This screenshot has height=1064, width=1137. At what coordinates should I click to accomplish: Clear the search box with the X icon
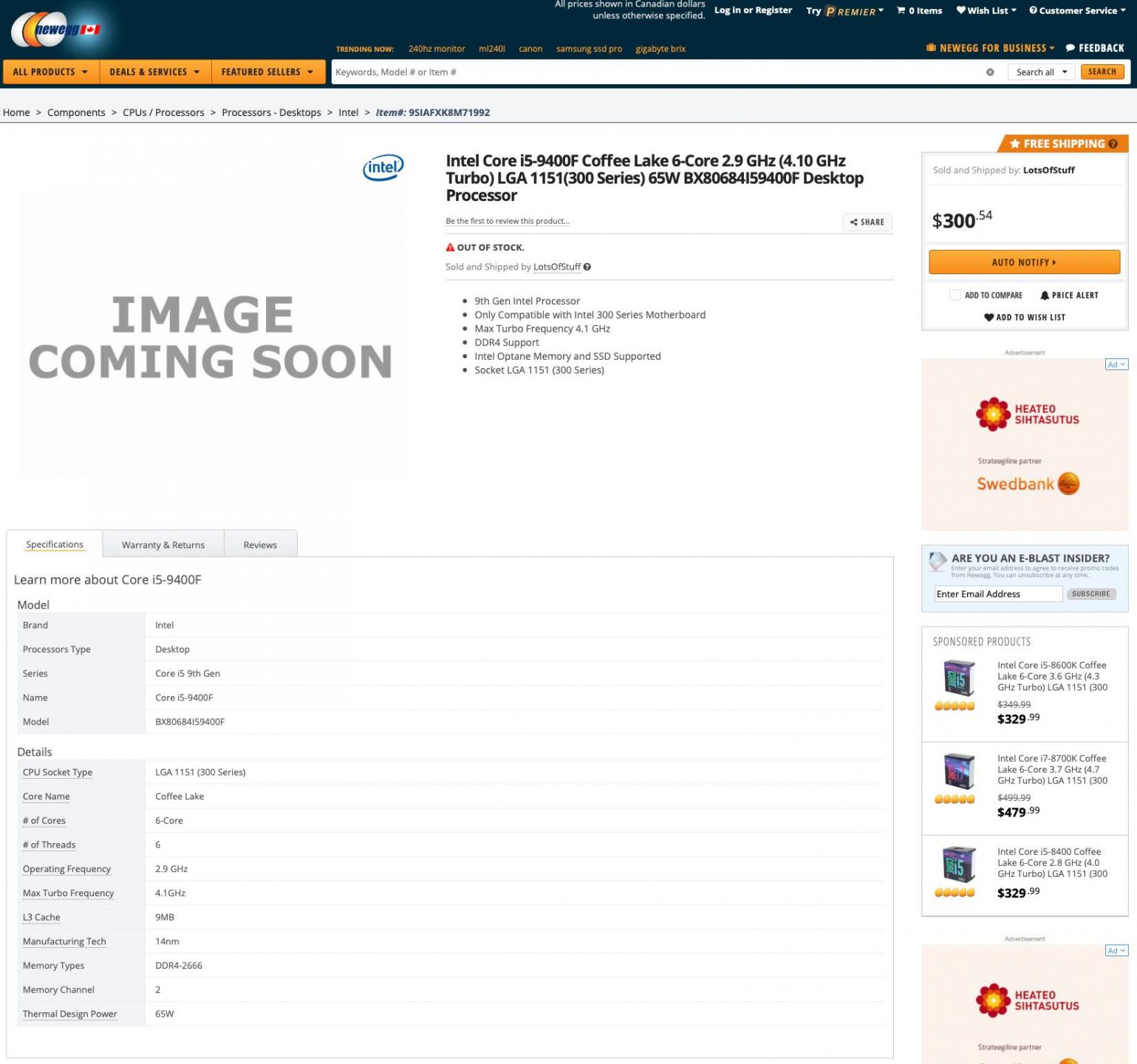pos(990,72)
